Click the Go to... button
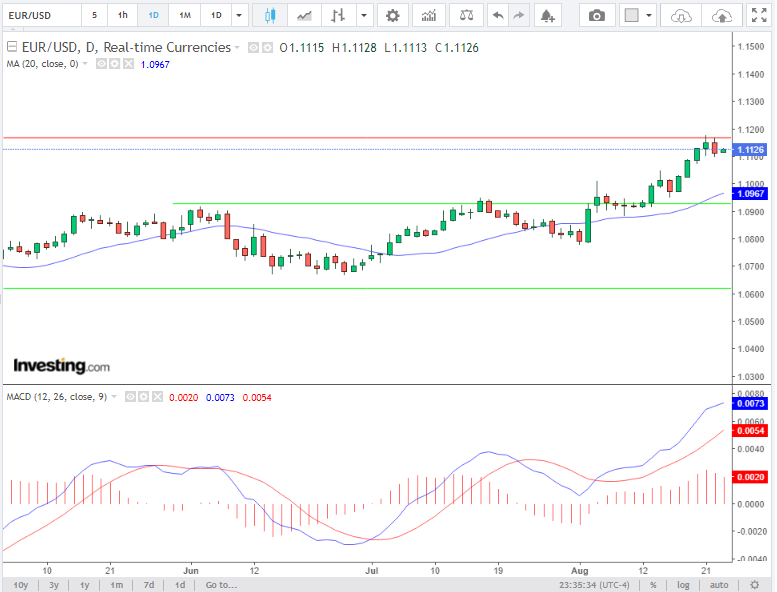Viewport: 777px width, 592px height. [220, 584]
